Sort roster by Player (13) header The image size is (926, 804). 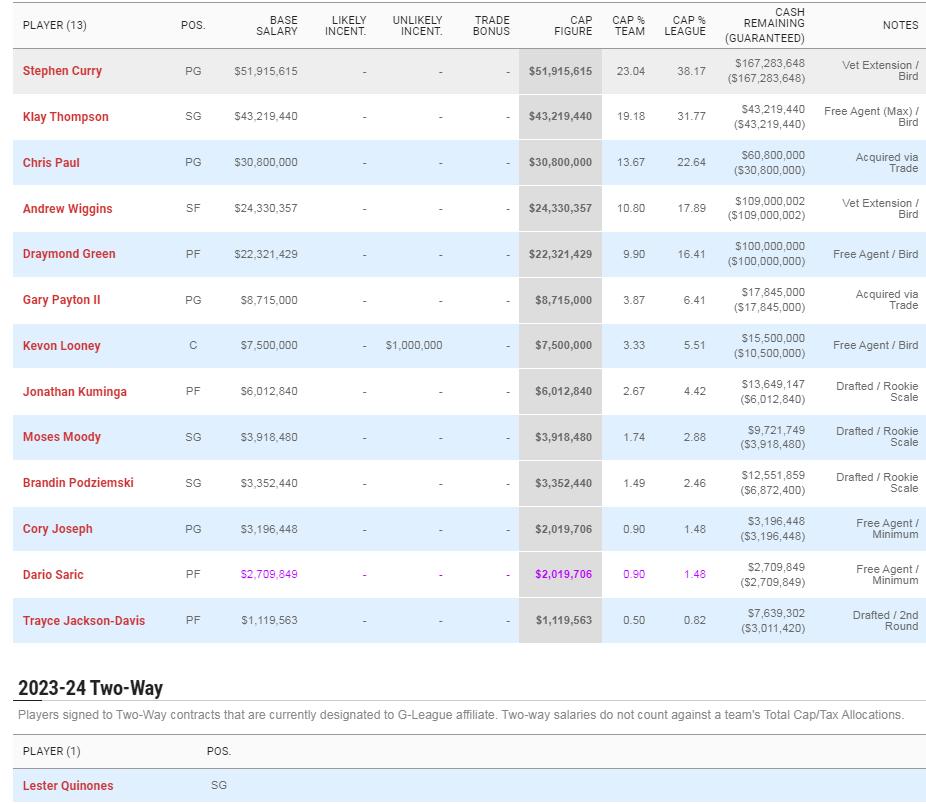tap(55, 25)
